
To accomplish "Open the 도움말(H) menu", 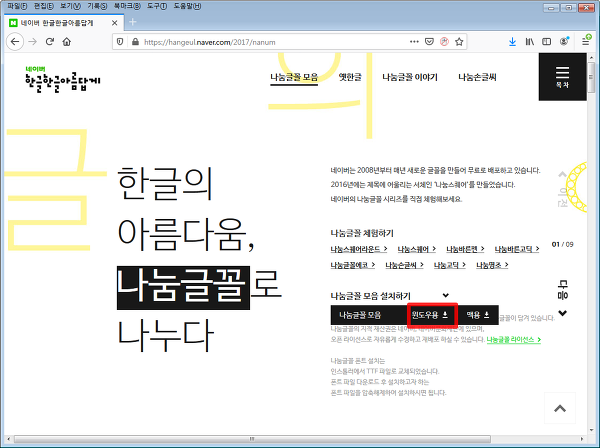I will (187, 6).
